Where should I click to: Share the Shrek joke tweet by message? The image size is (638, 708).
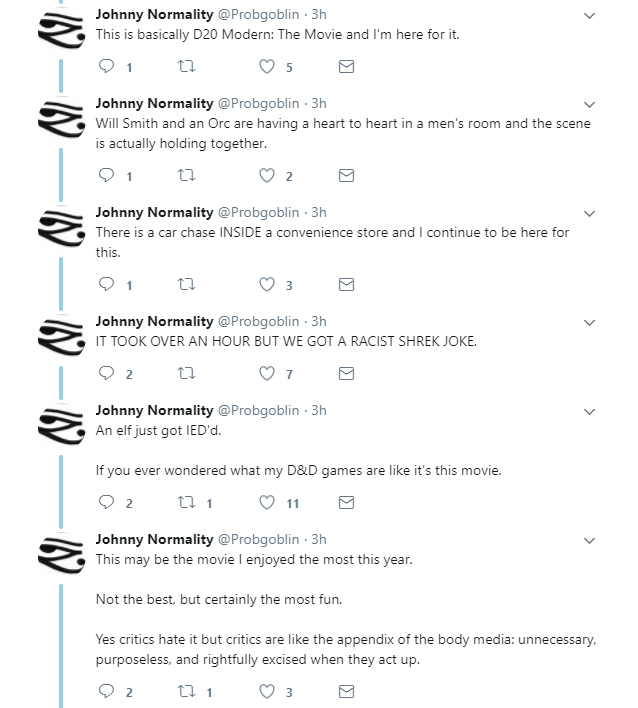coord(346,373)
